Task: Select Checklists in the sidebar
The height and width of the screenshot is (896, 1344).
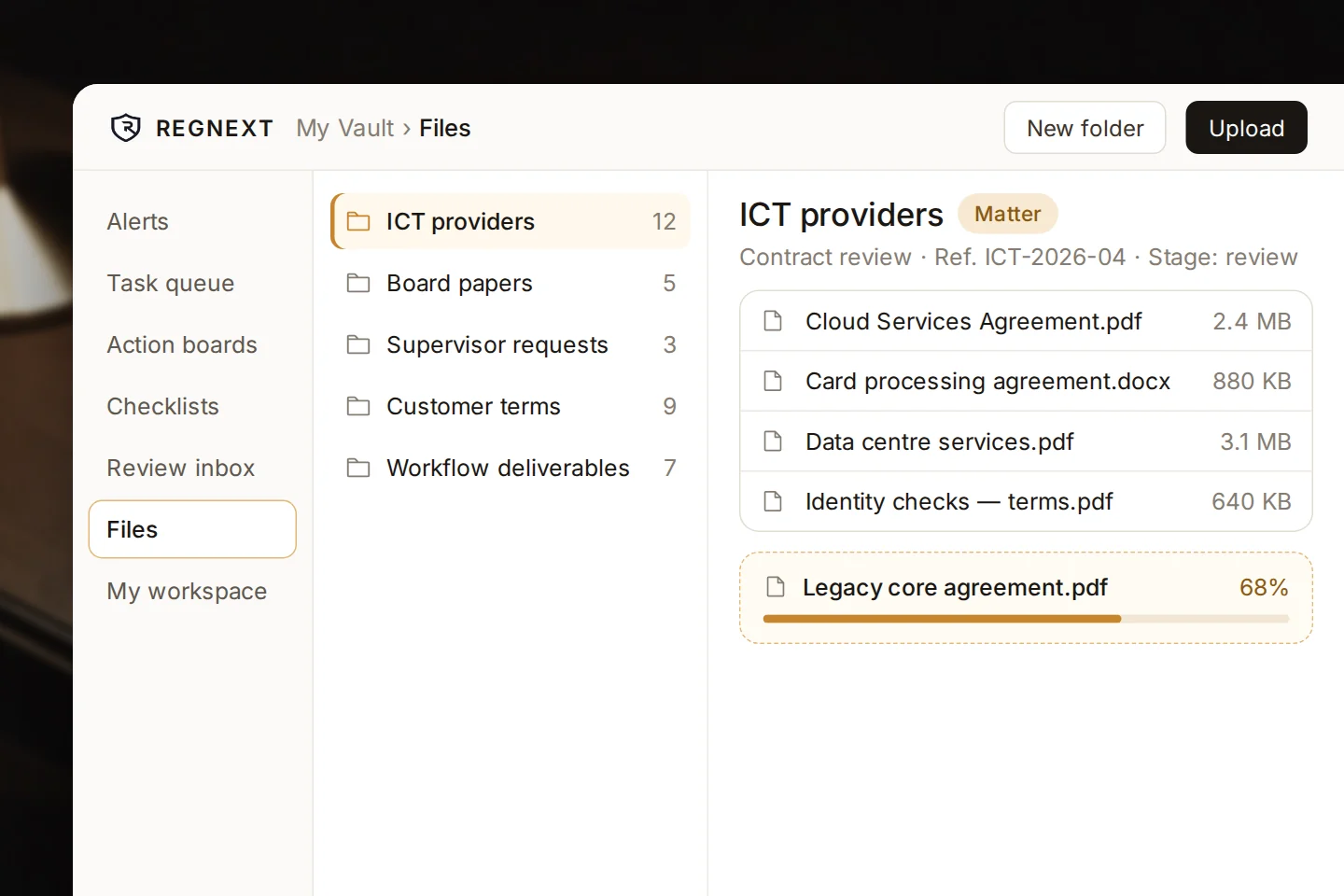Action: [x=192, y=406]
